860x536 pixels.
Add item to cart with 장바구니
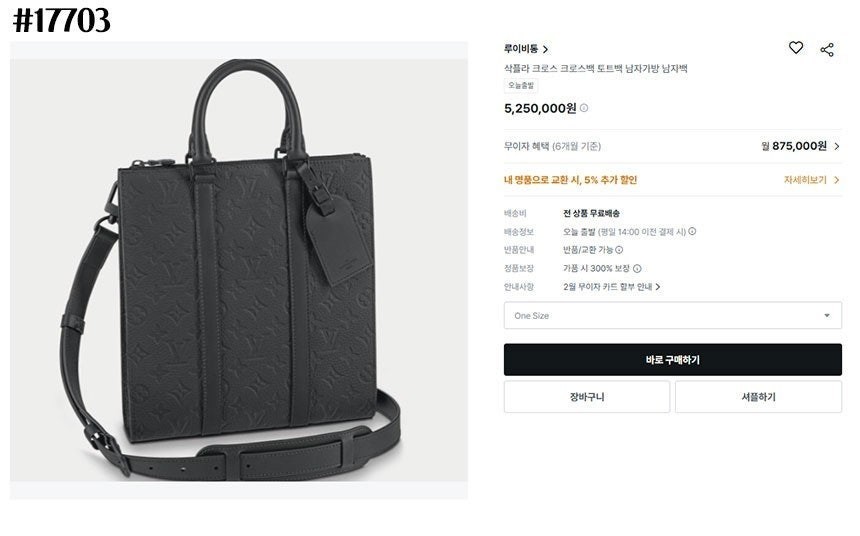tap(587, 397)
